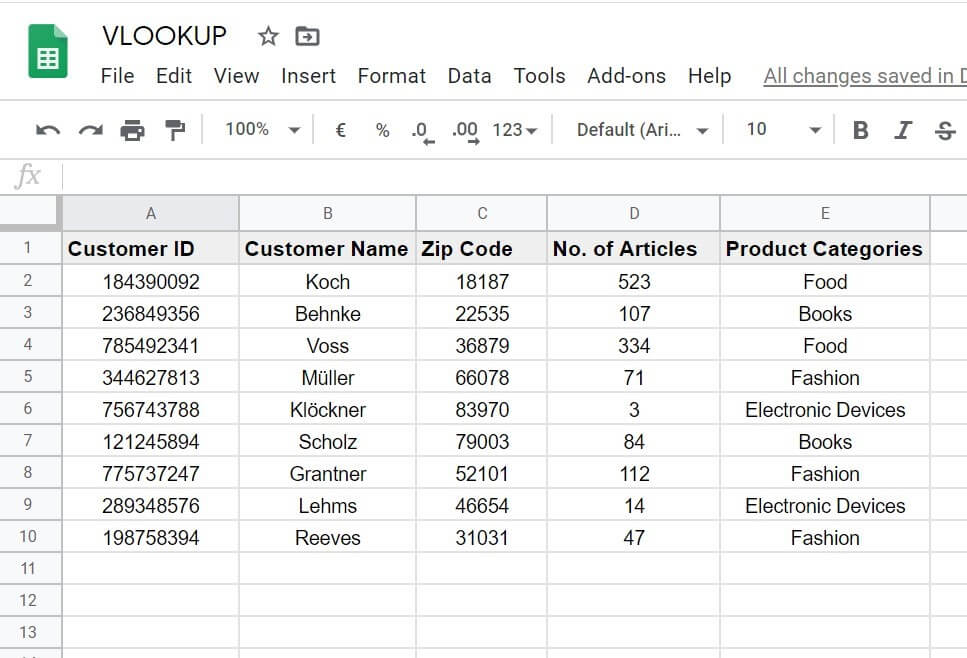Open the font size 10 dropdown
Viewport: 967px width, 658px height.
[x=784, y=130]
